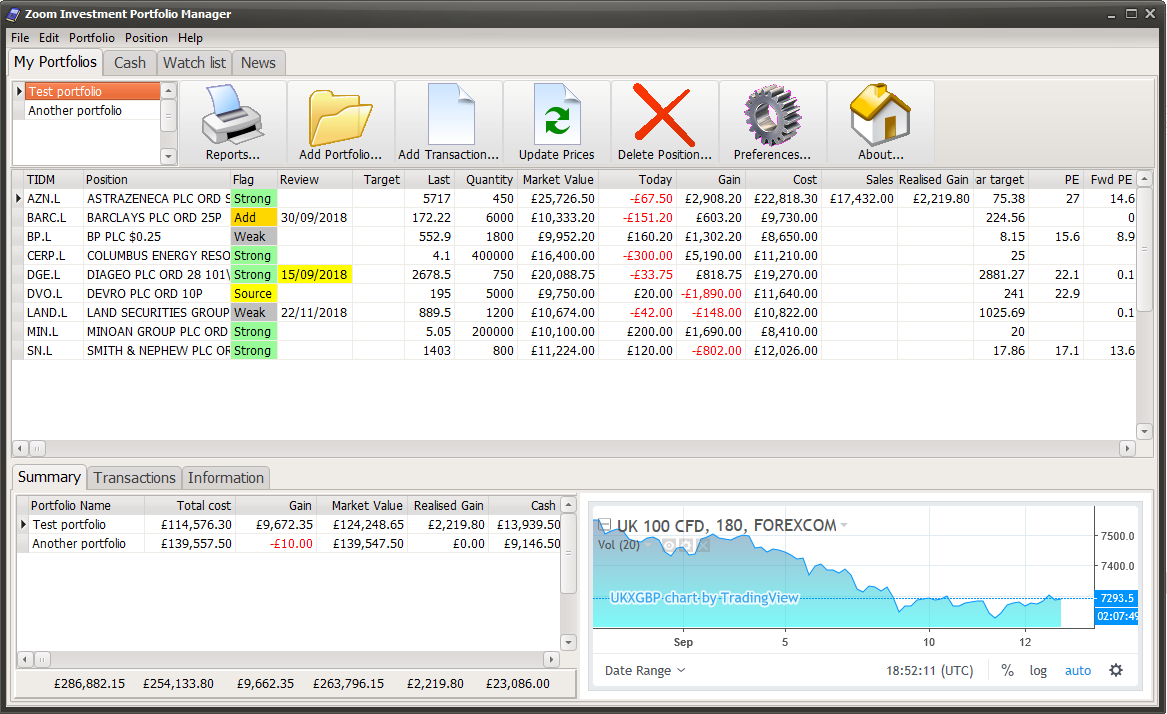Enable log scale on the chart

tap(1038, 670)
